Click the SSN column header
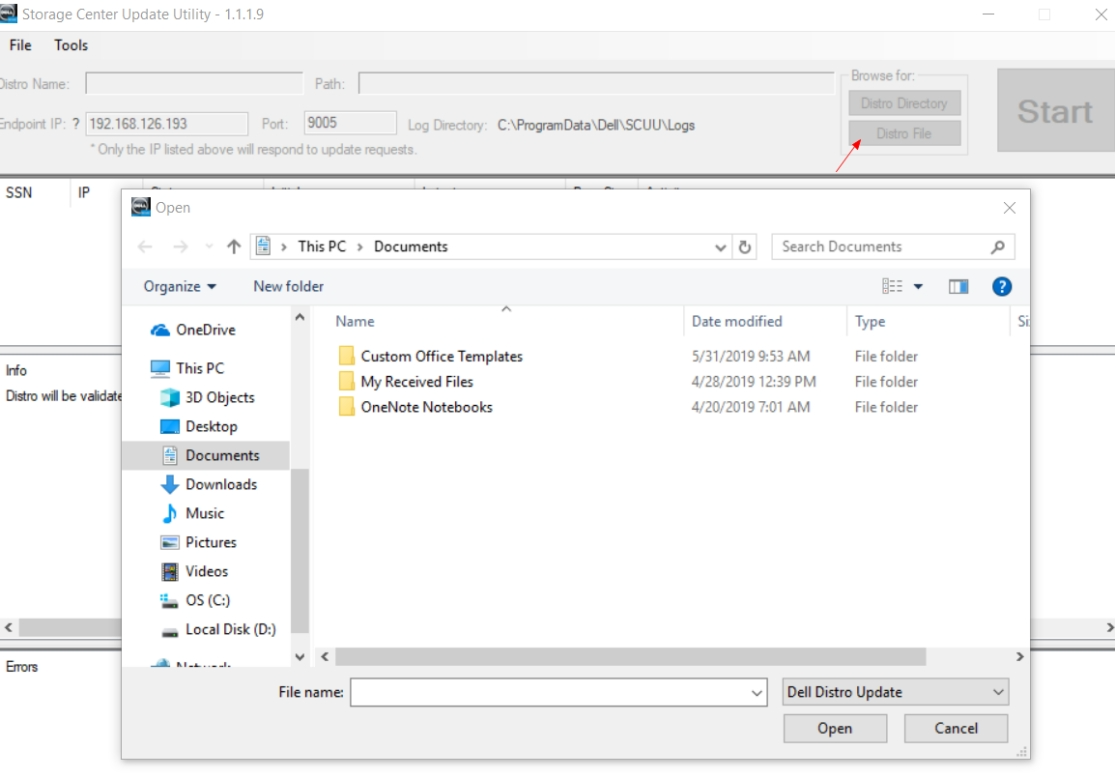The image size is (1116, 779). 19,193
